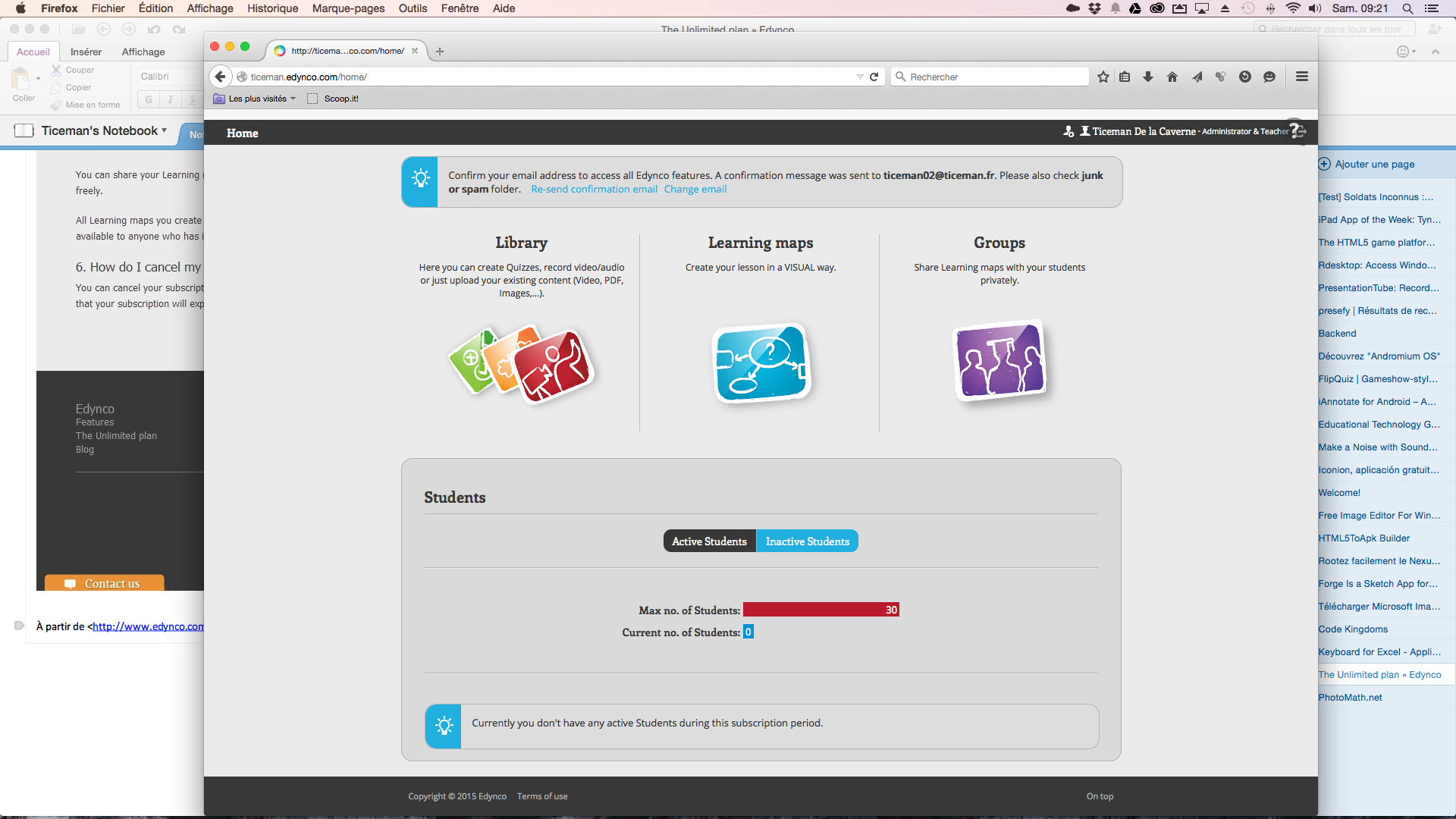
Task: Go to the Firefox home page icon
Action: pyautogui.click(x=1172, y=77)
